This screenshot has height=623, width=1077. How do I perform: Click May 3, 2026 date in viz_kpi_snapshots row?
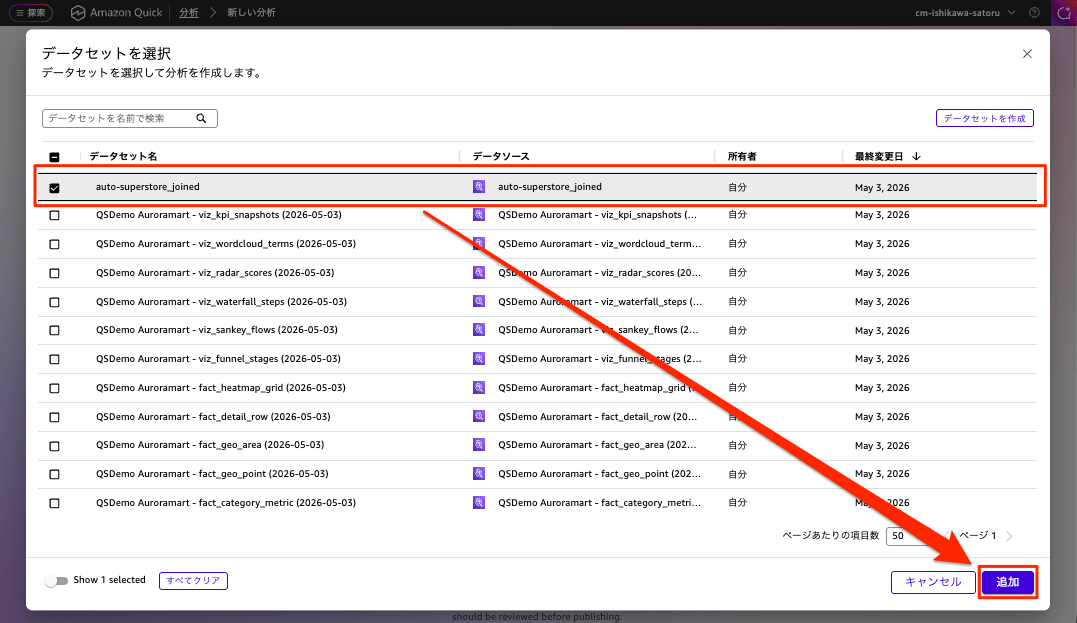point(882,215)
